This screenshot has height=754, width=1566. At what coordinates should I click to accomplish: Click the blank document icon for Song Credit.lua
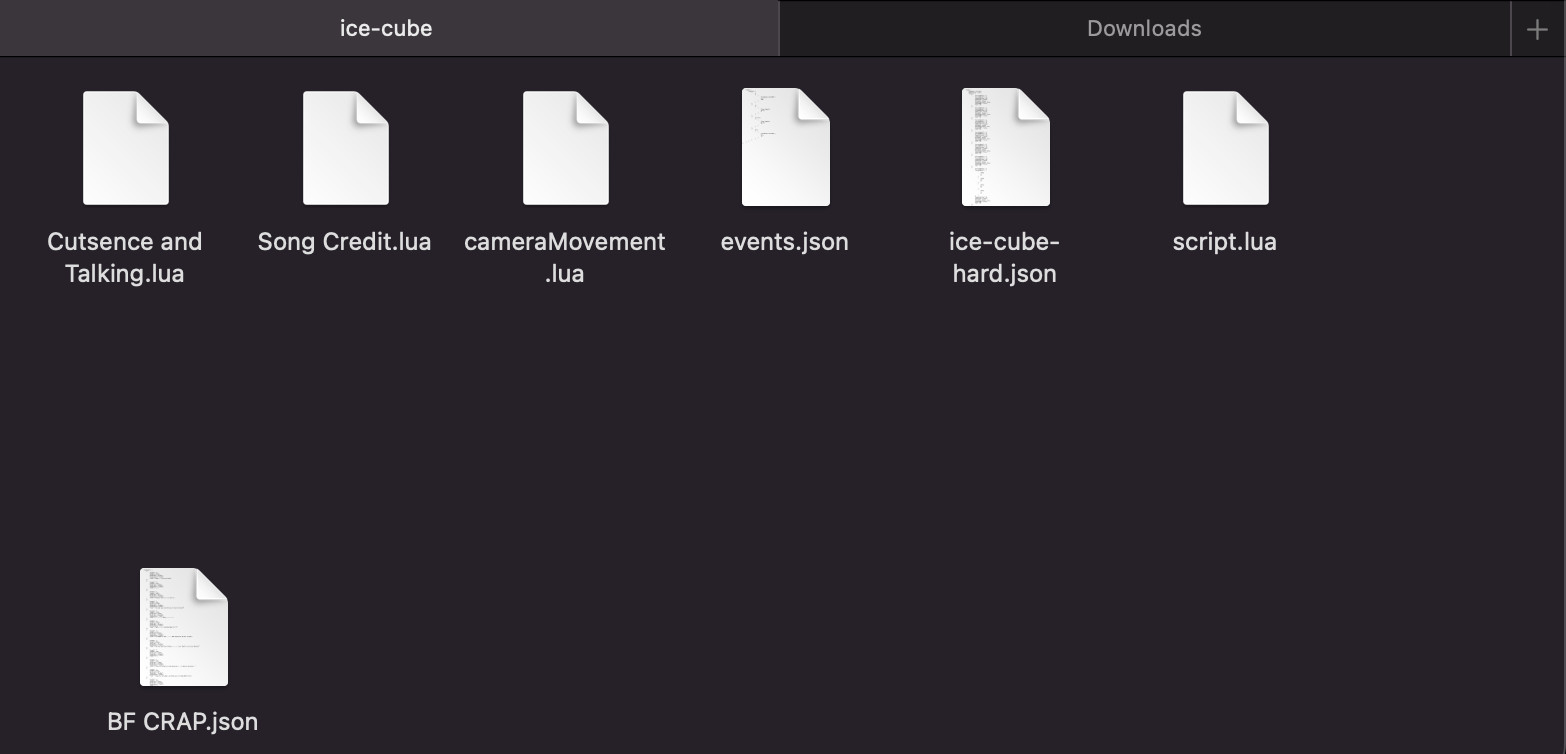pos(344,147)
